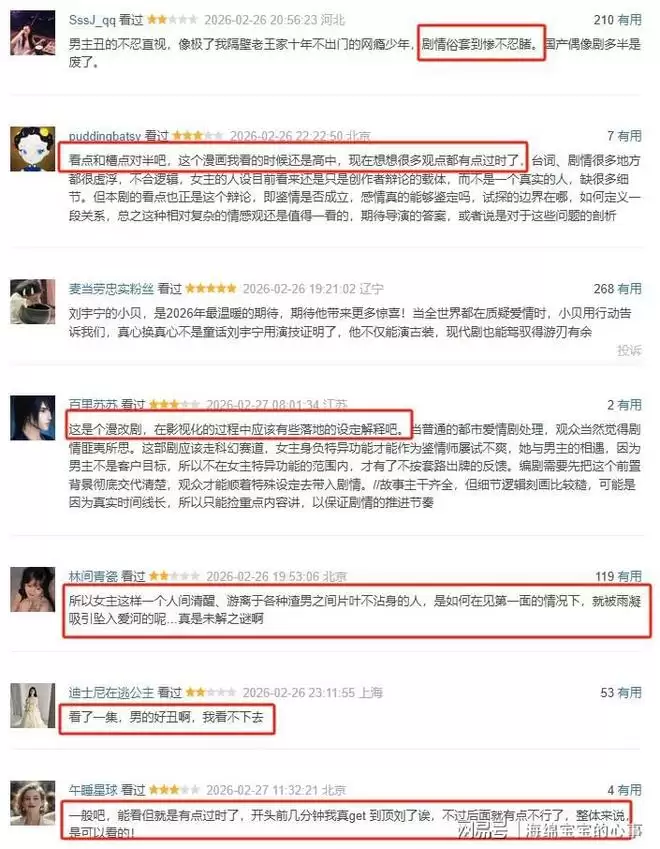660x849 pixels.
Task: Mark 午睡星球 review useful (4 有用)
Action: [x=624, y=790]
